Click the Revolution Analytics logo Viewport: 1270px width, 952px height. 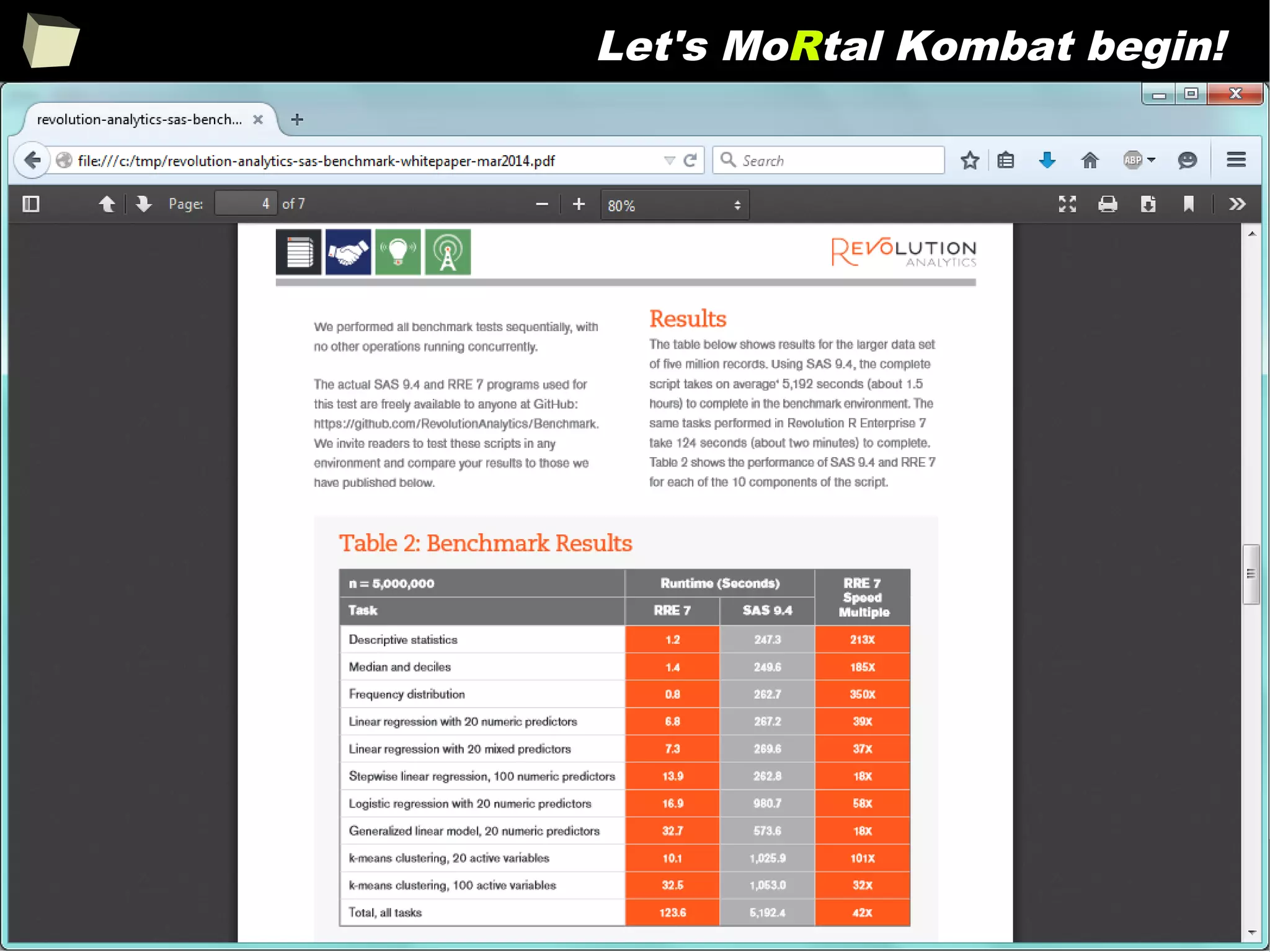[904, 252]
